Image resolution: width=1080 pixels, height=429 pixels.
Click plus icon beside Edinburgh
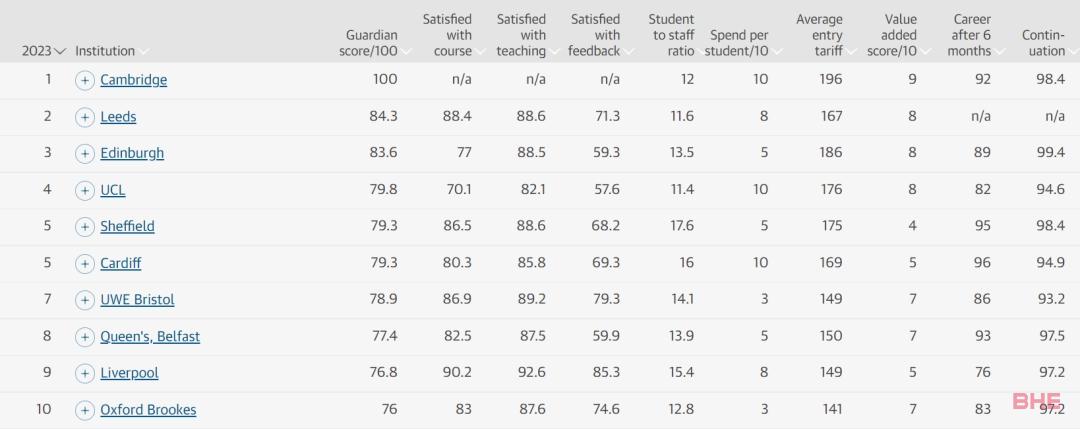[x=84, y=154]
